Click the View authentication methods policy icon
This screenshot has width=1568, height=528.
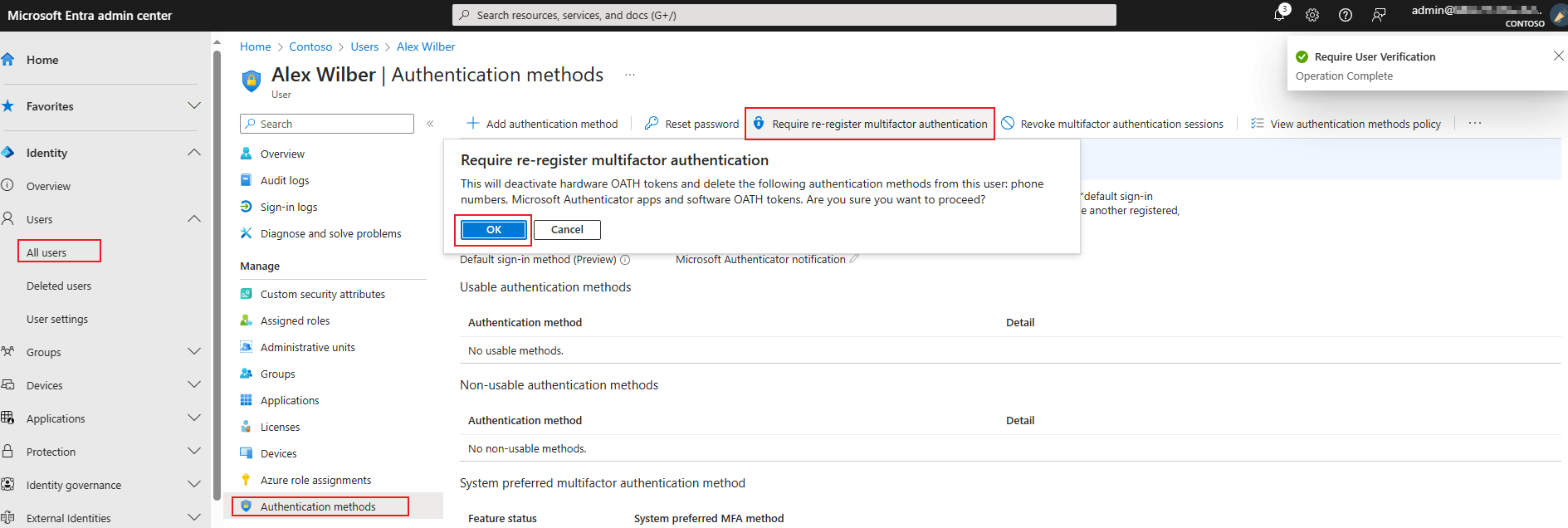1258,123
